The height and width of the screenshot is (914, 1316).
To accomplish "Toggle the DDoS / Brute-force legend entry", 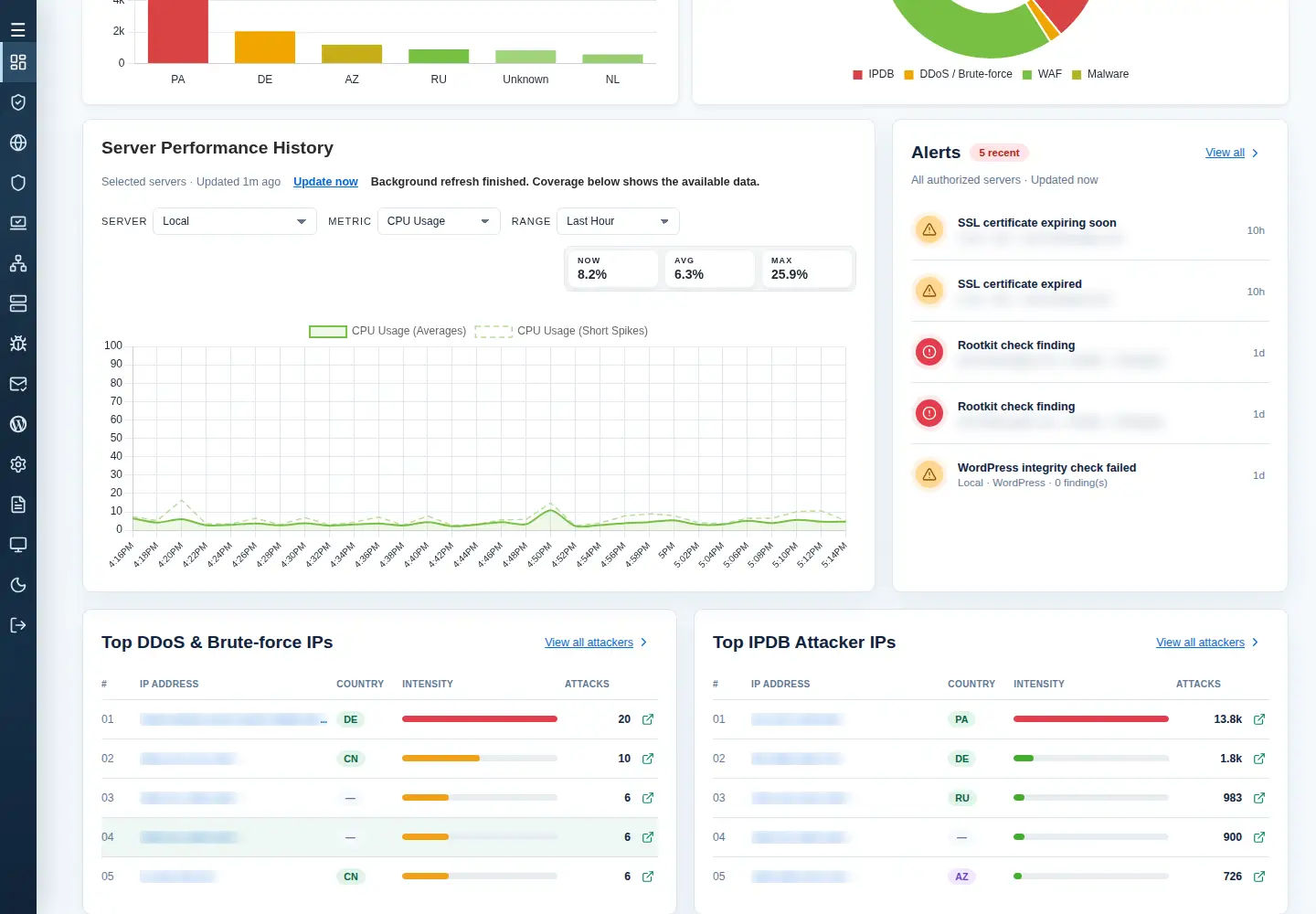I will (x=959, y=74).
